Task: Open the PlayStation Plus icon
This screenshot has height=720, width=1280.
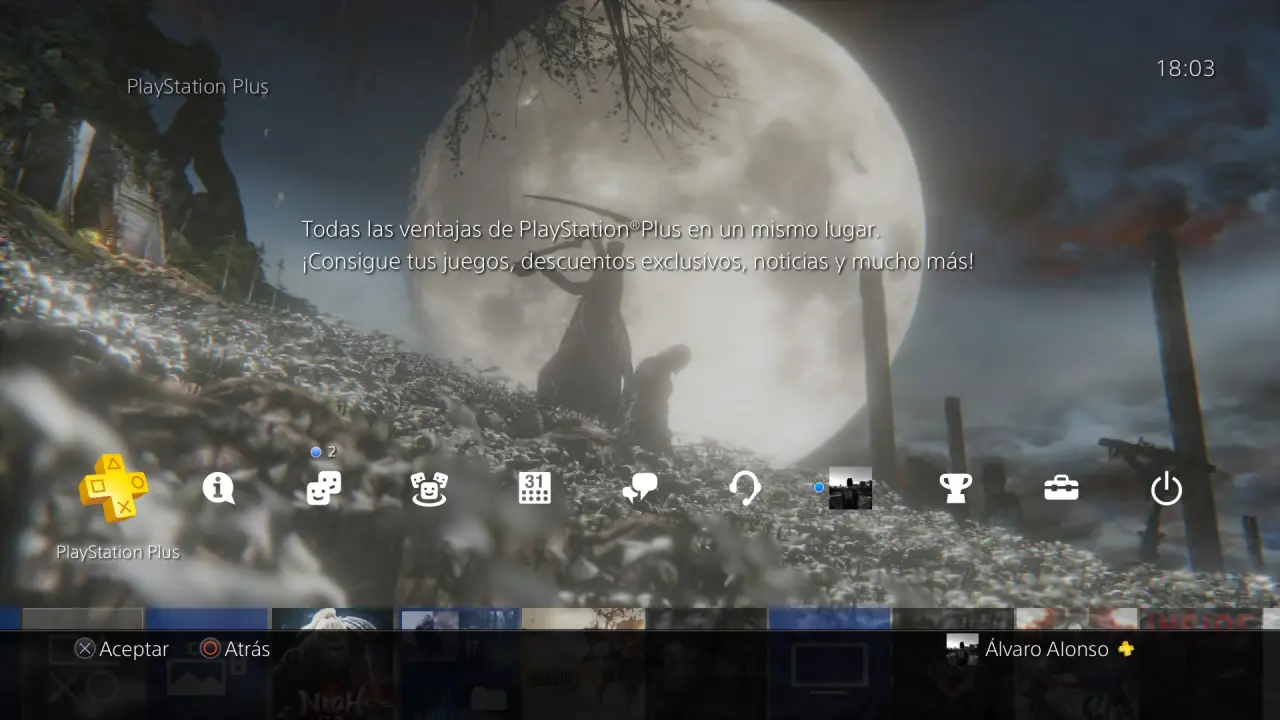Action: 113,488
